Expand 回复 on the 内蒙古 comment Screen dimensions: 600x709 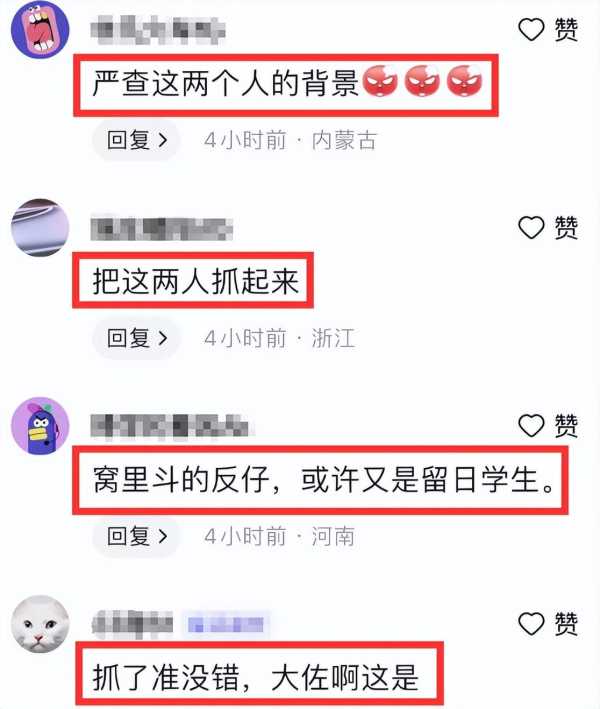137,140
